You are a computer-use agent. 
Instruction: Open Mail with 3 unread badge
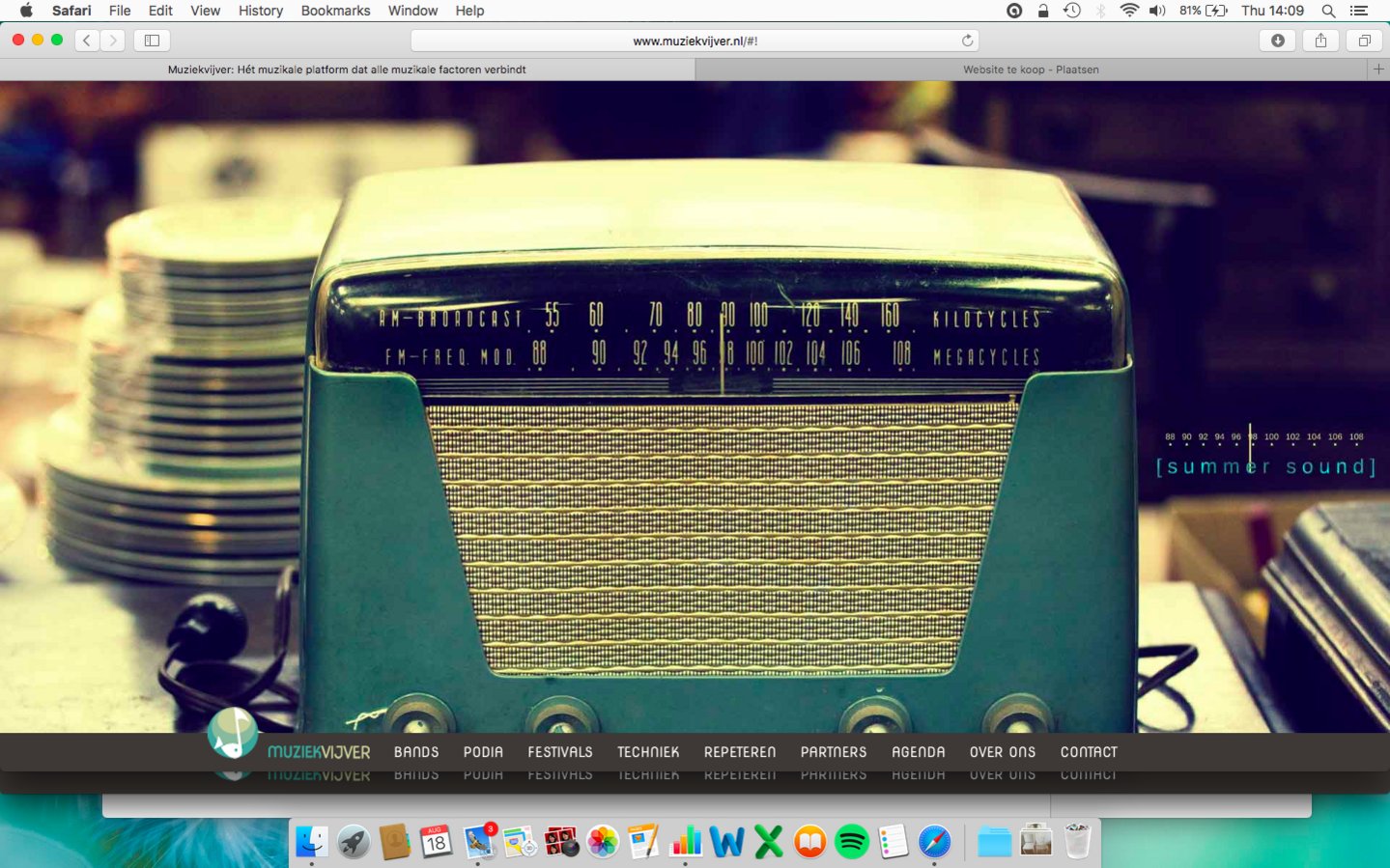point(478,842)
